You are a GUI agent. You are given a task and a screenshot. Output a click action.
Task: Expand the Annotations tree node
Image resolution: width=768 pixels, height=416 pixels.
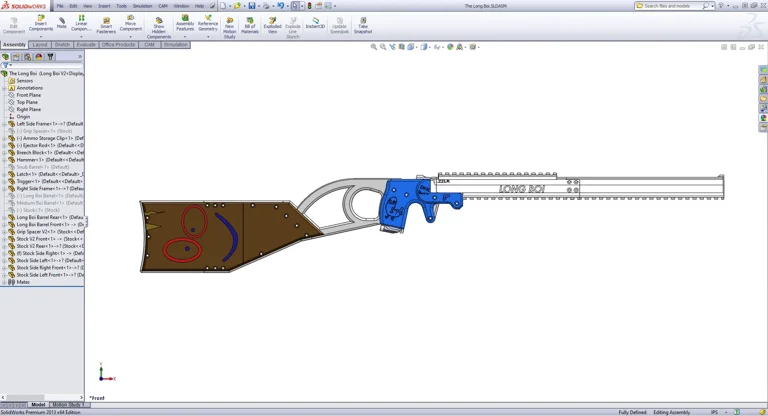pyautogui.click(x=4, y=88)
